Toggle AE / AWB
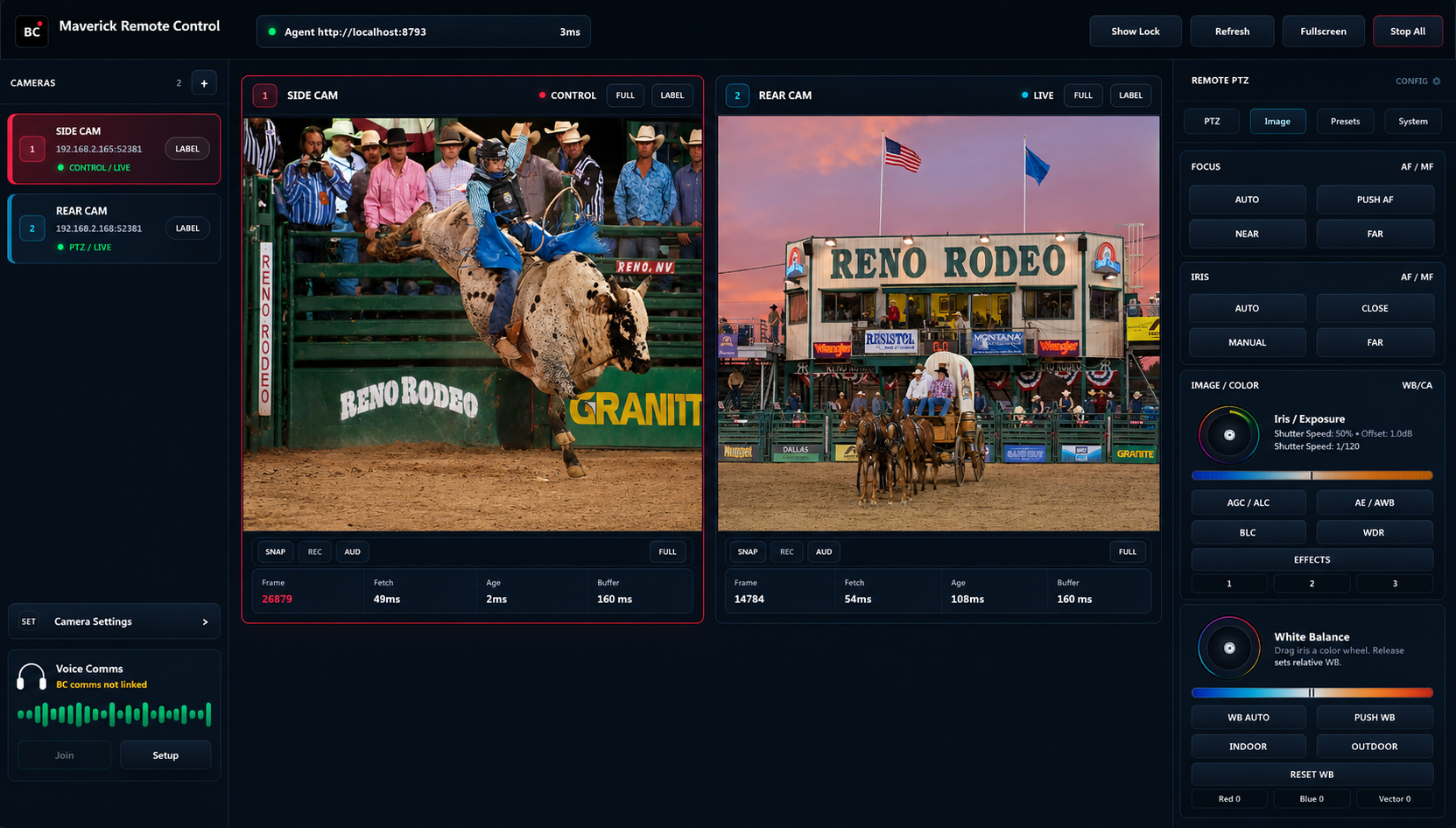 coord(1374,502)
